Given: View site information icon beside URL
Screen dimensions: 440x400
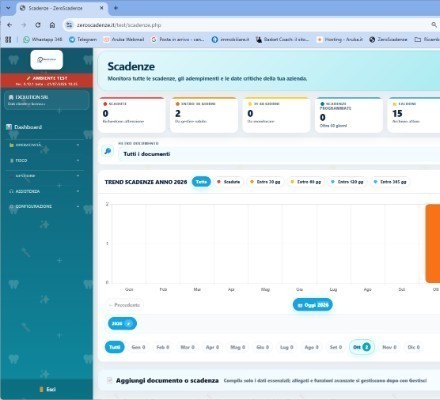Looking at the screenshot, I should pos(69,25).
